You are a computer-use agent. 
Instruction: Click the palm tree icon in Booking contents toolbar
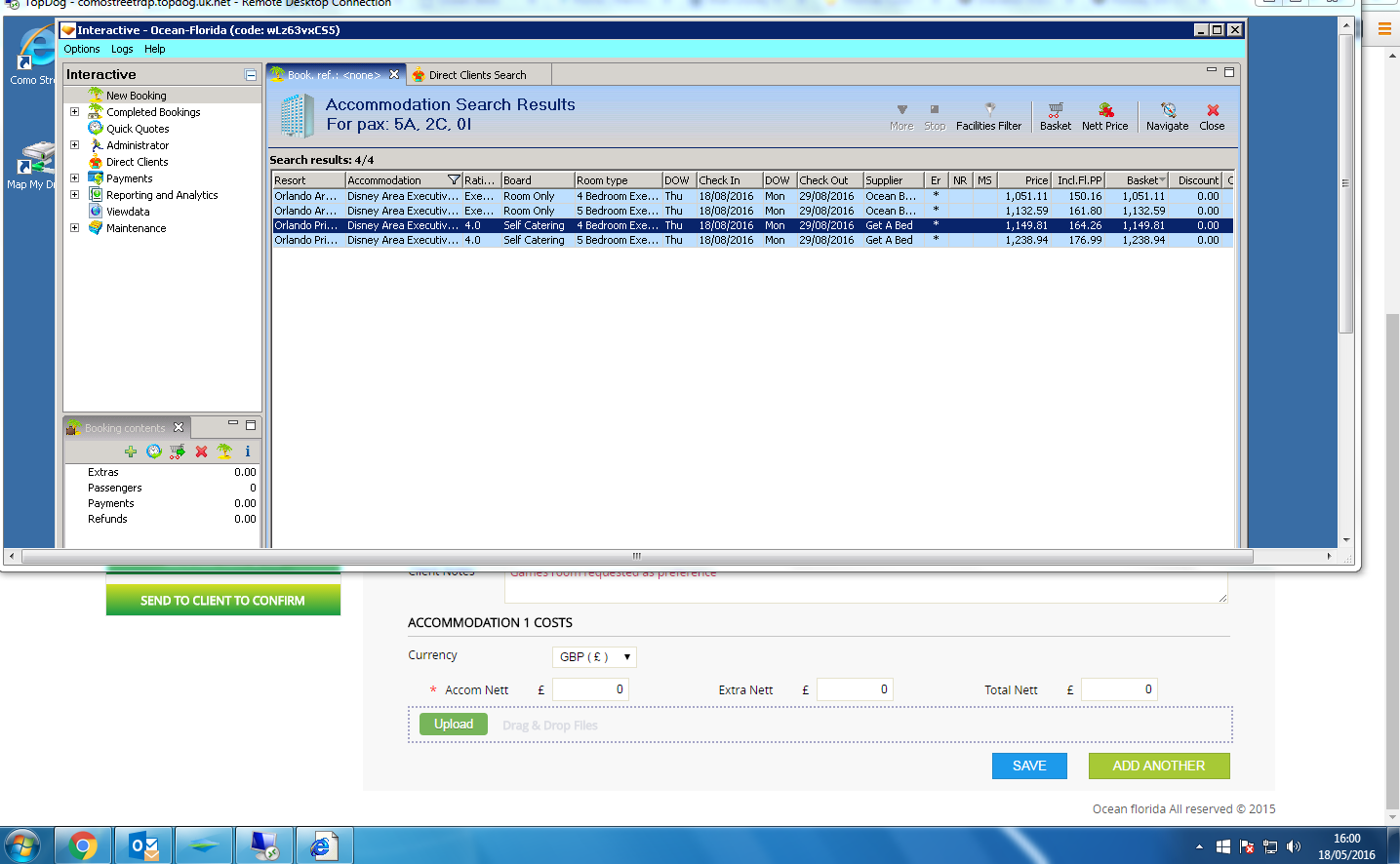[224, 452]
